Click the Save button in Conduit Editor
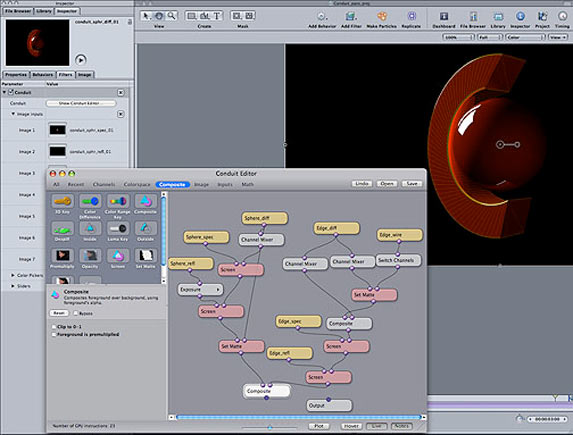This screenshot has height=435, width=573. click(x=412, y=184)
